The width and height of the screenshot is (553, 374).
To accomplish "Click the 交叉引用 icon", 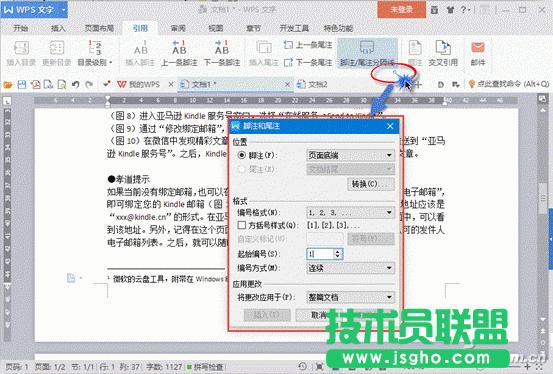I will point(443,53).
